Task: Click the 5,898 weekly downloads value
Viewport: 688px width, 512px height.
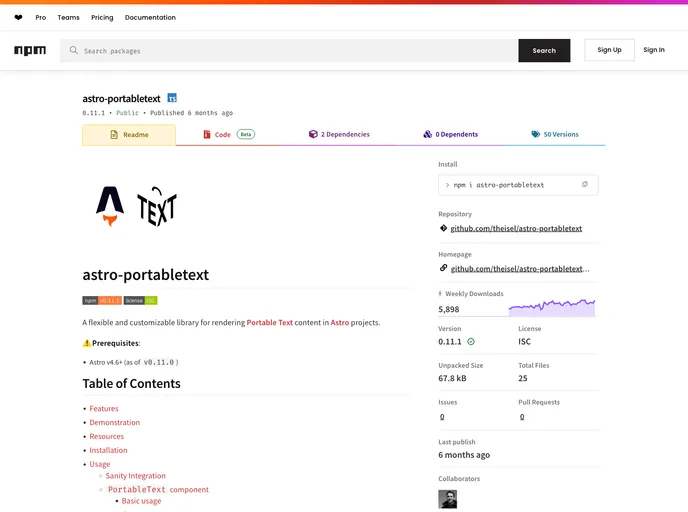Action: point(448,309)
